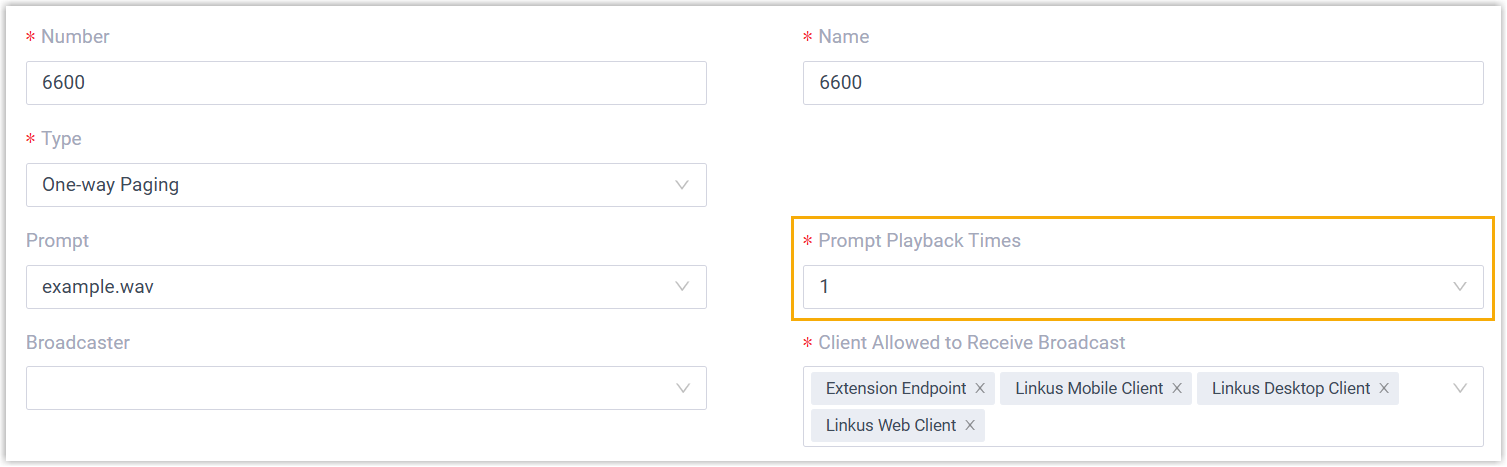Remove the Linkus Web Client tag

[x=970, y=426]
